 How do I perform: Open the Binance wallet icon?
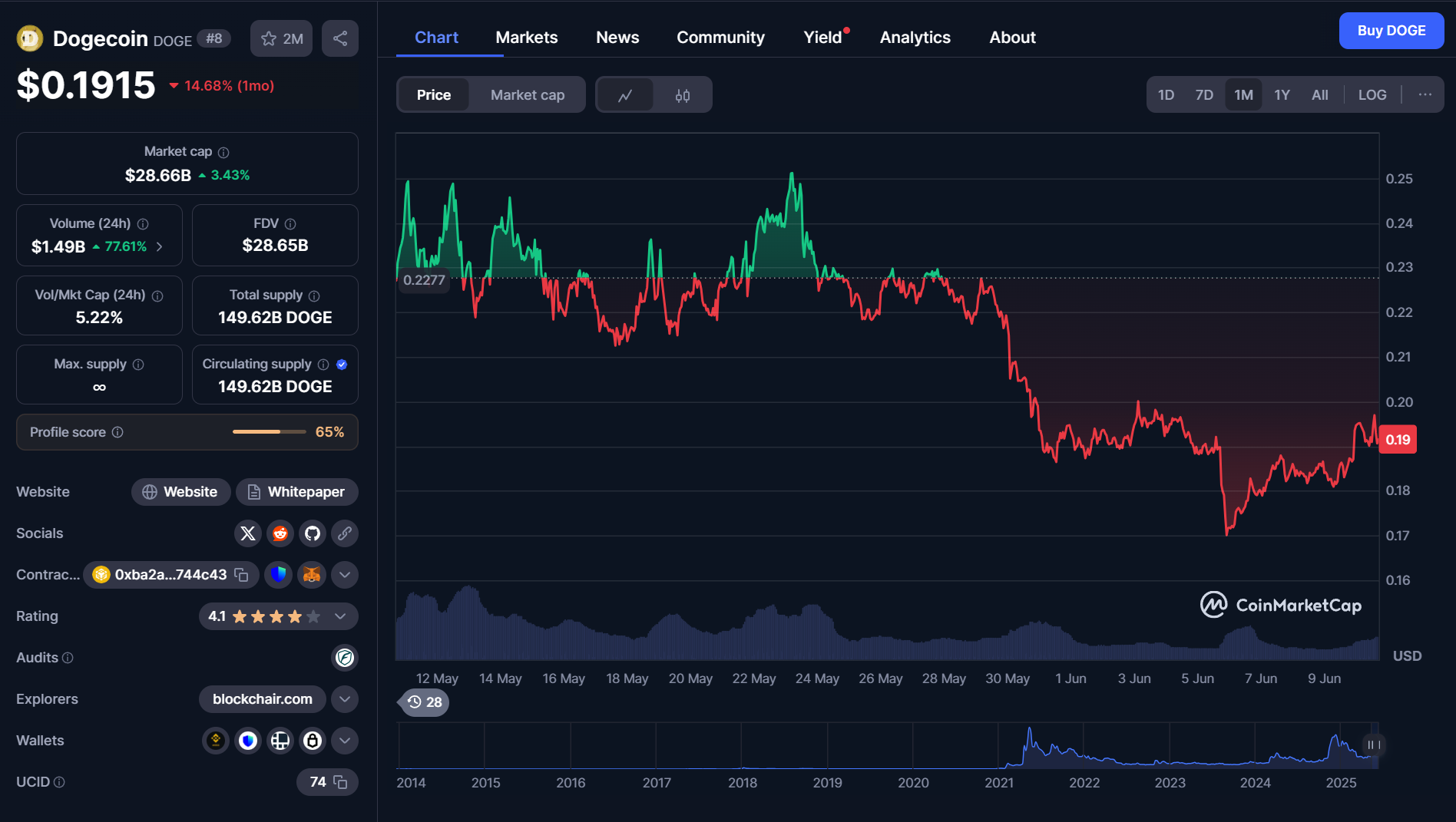(216, 741)
